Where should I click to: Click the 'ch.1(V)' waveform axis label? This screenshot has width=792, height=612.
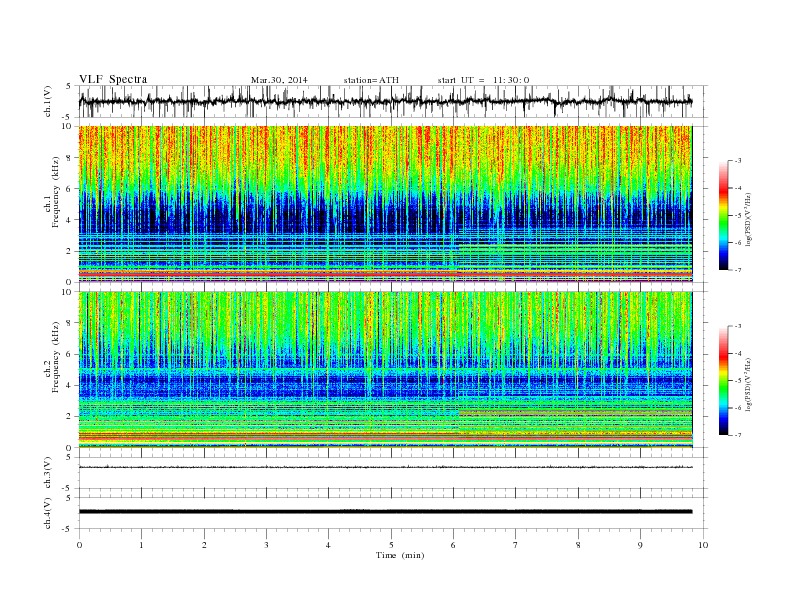pyautogui.click(x=48, y=102)
